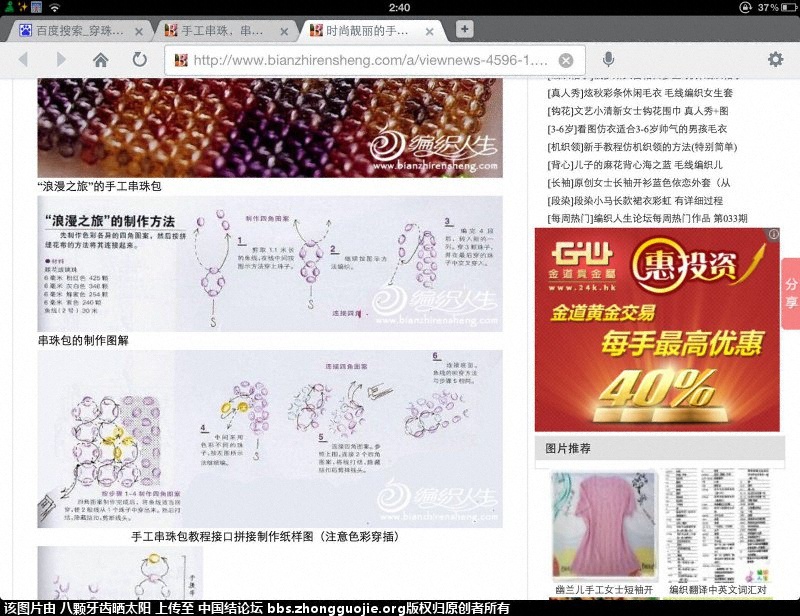Tap the browser back arrow
Screen dimensions: 800x616
(23, 60)
